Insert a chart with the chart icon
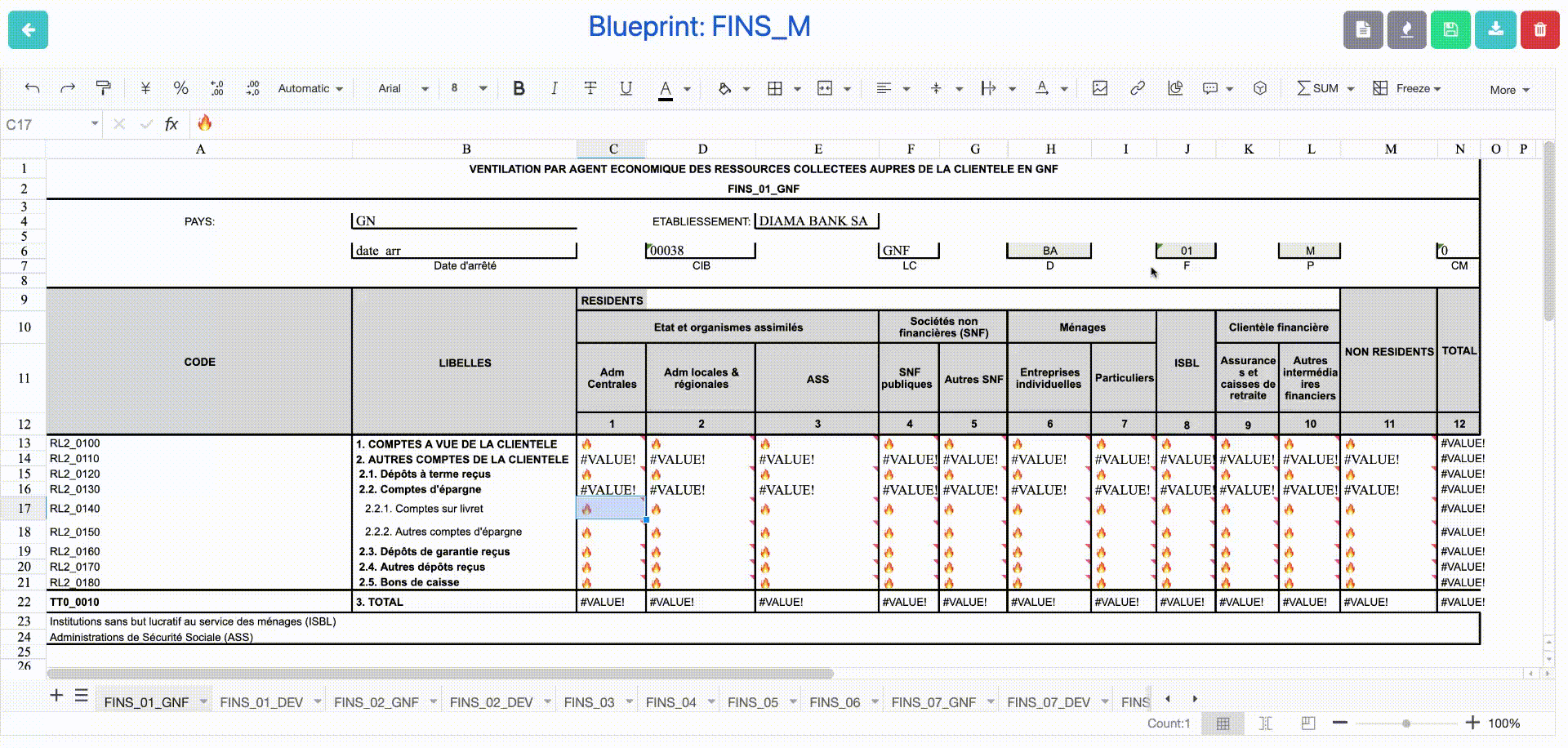Screen dimensions: 1568x748 click(x=1175, y=88)
